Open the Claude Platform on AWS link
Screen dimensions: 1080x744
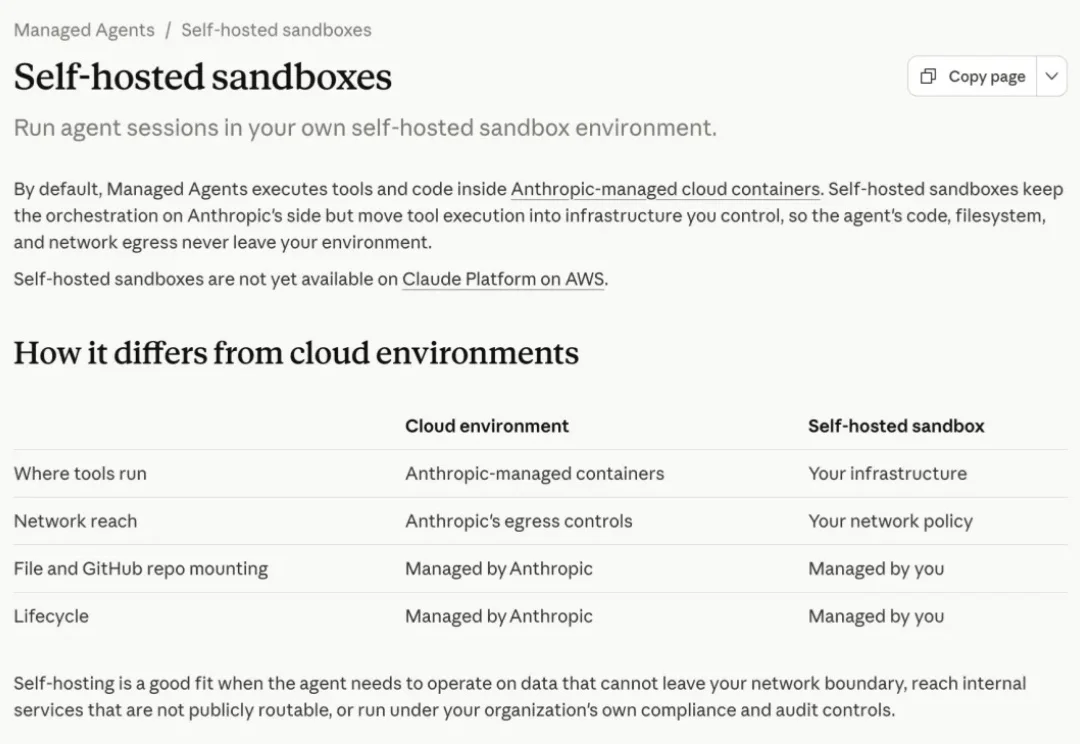tap(503, 279)
